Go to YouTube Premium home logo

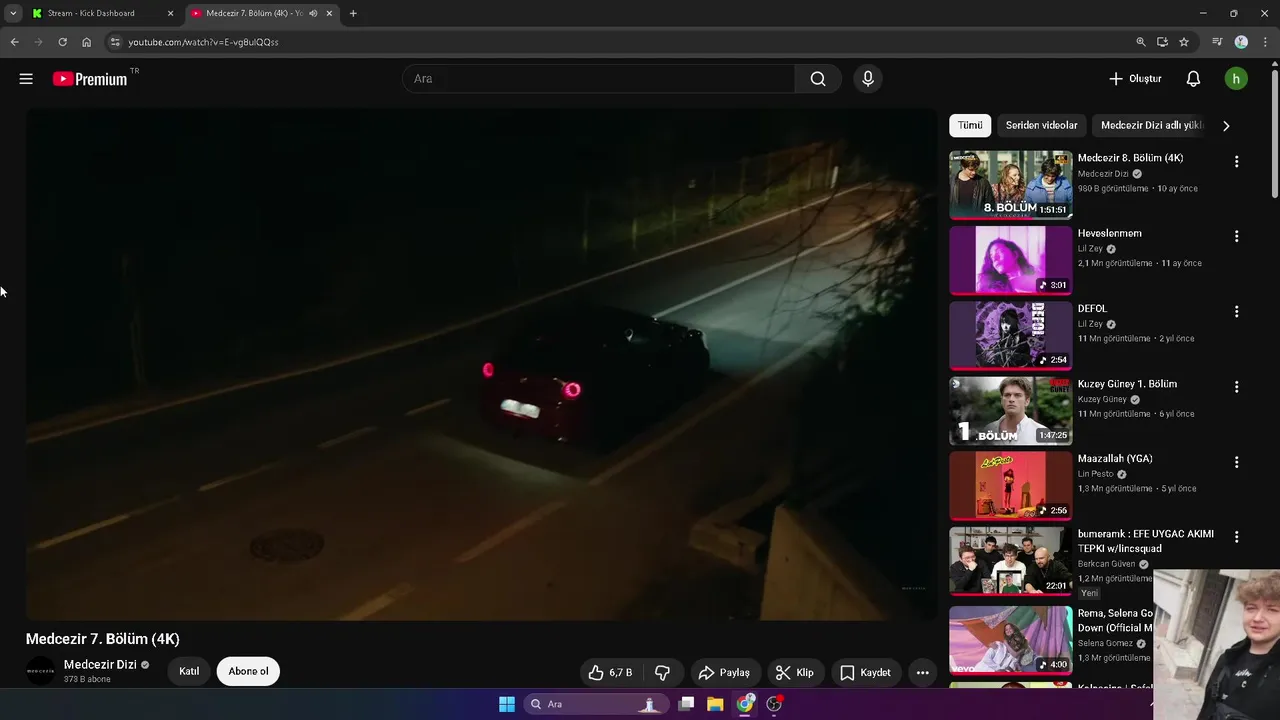[x=90, y=79]
